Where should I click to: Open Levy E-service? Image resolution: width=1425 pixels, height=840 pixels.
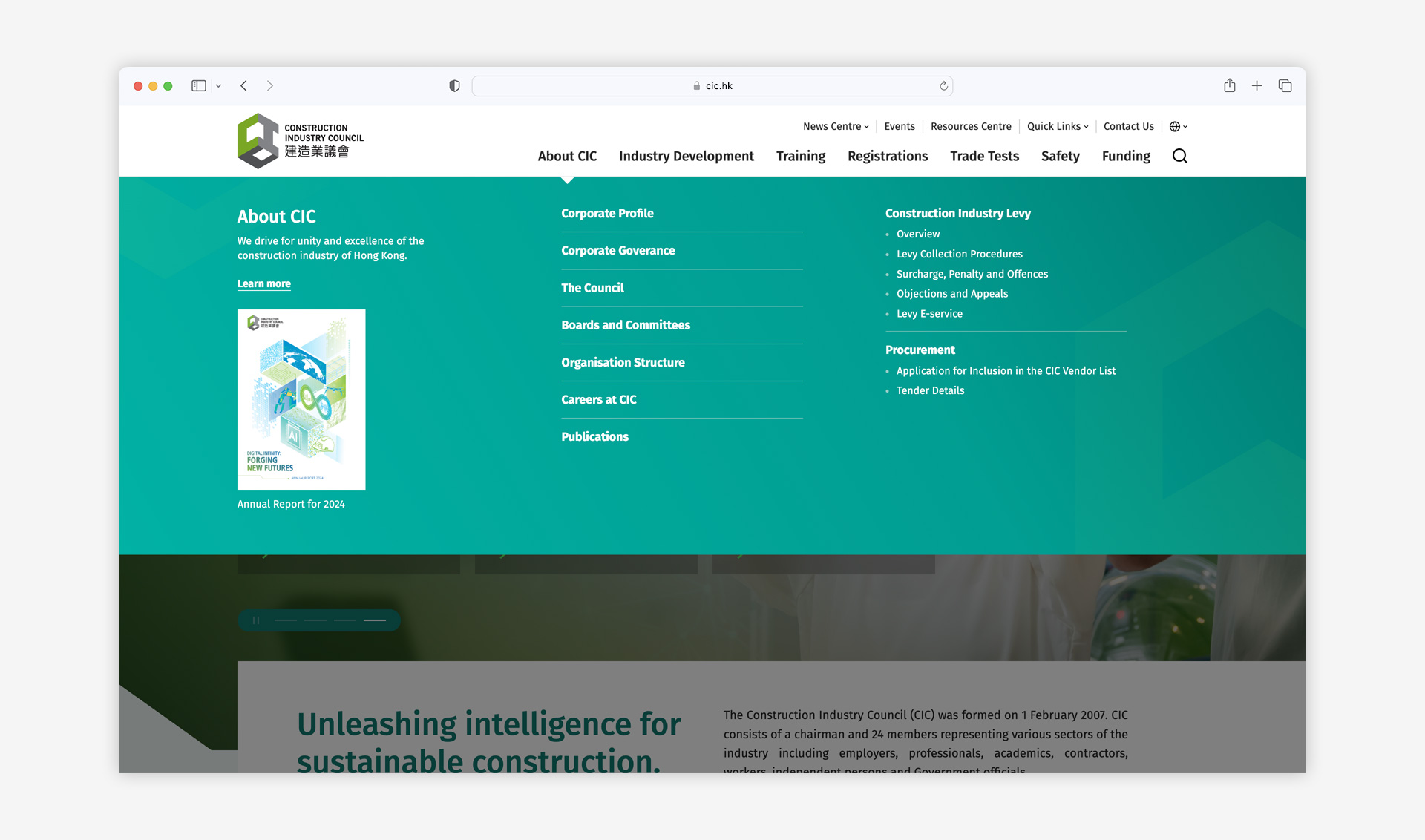(x=928, y=314)
